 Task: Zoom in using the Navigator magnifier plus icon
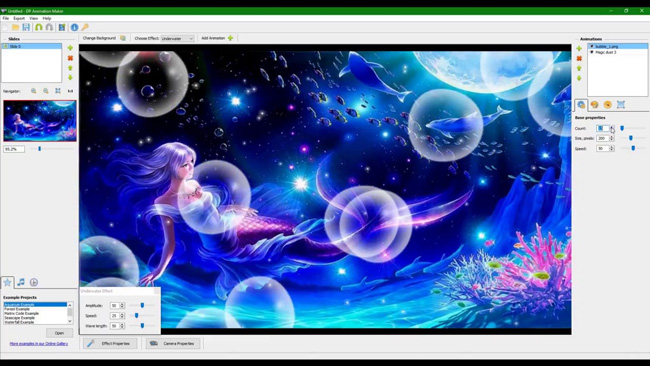34,91
